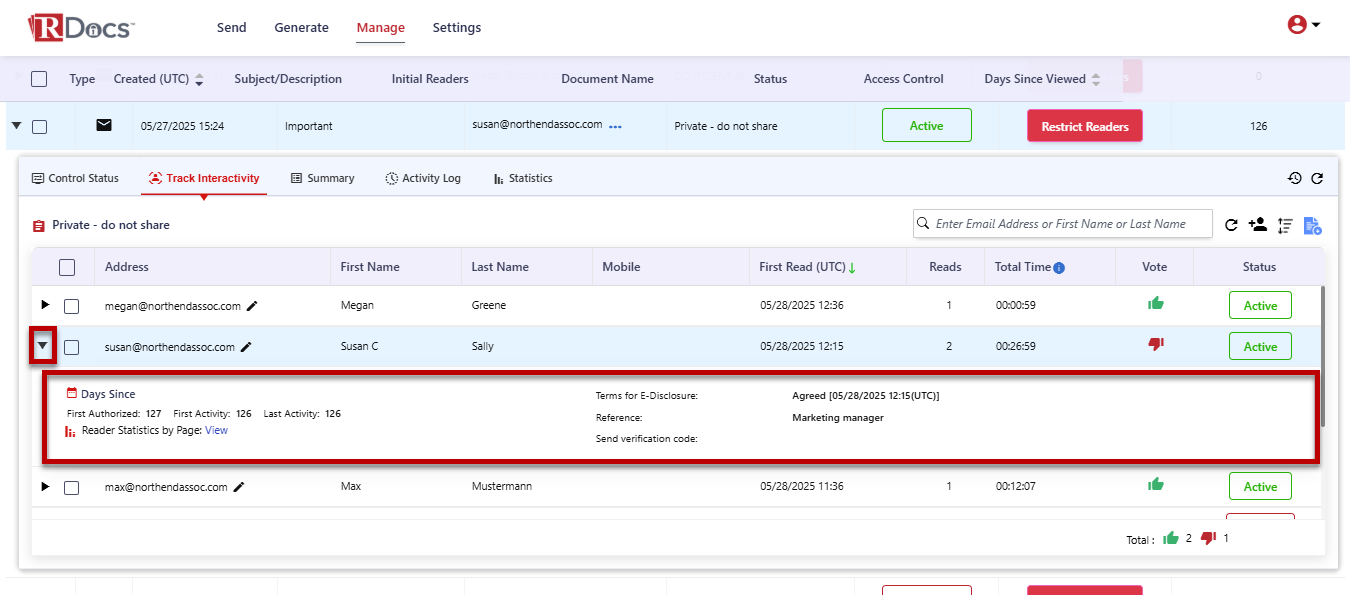Click the add reader person icon

pyautogui.click(x=1258, y=225)
